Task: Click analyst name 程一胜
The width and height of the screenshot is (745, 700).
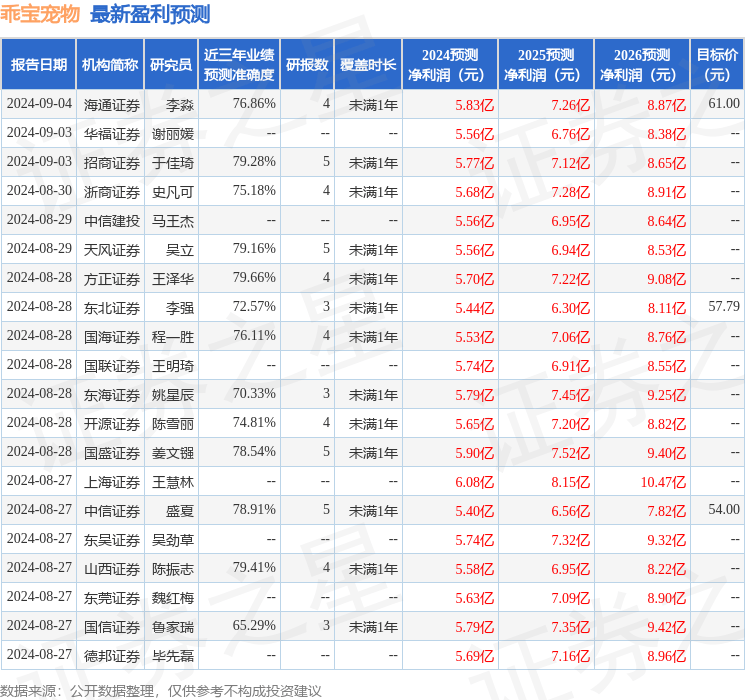Action: pos(173,336)
